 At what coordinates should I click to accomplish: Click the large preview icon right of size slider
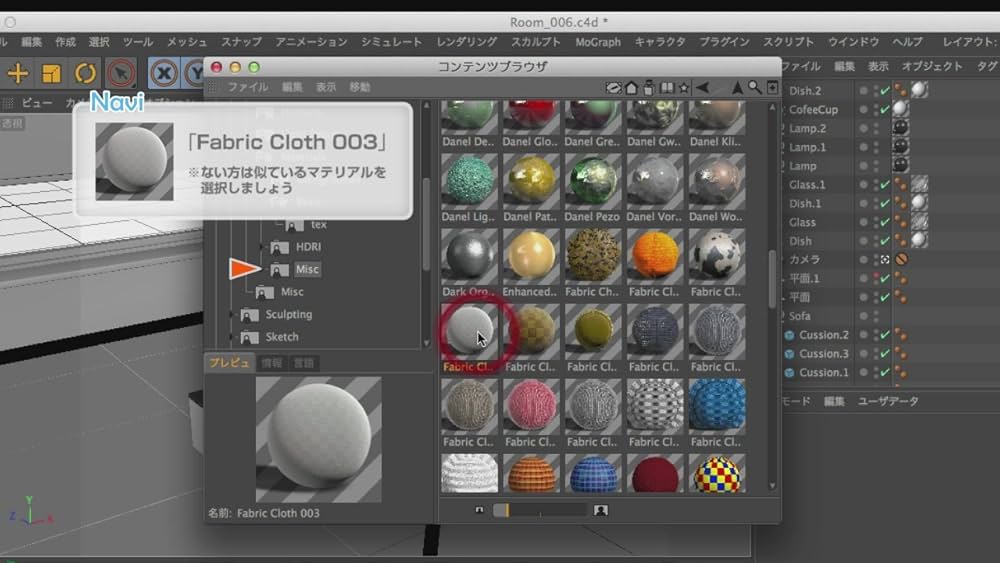(x=601, y=510)
